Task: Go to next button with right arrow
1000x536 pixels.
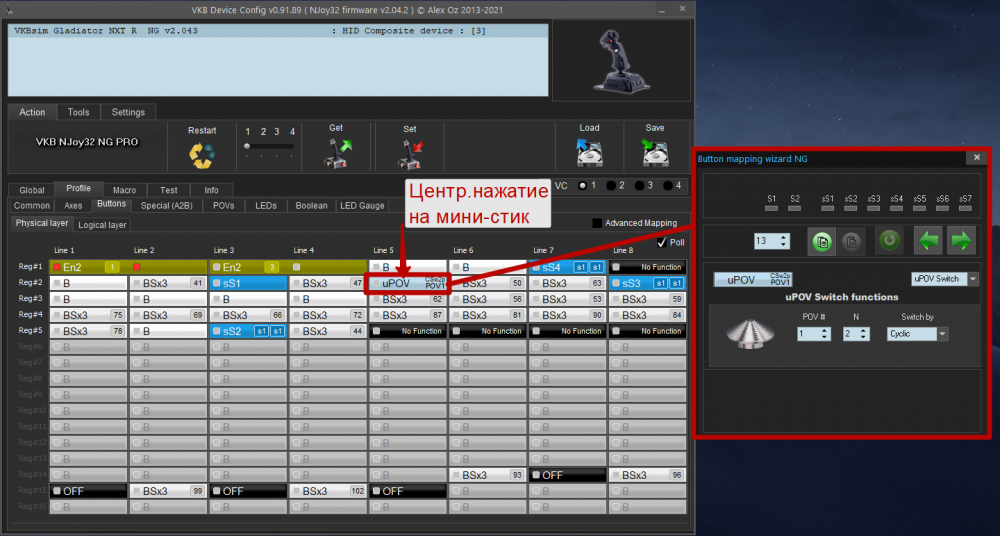Action: click(x=961, y=241)
